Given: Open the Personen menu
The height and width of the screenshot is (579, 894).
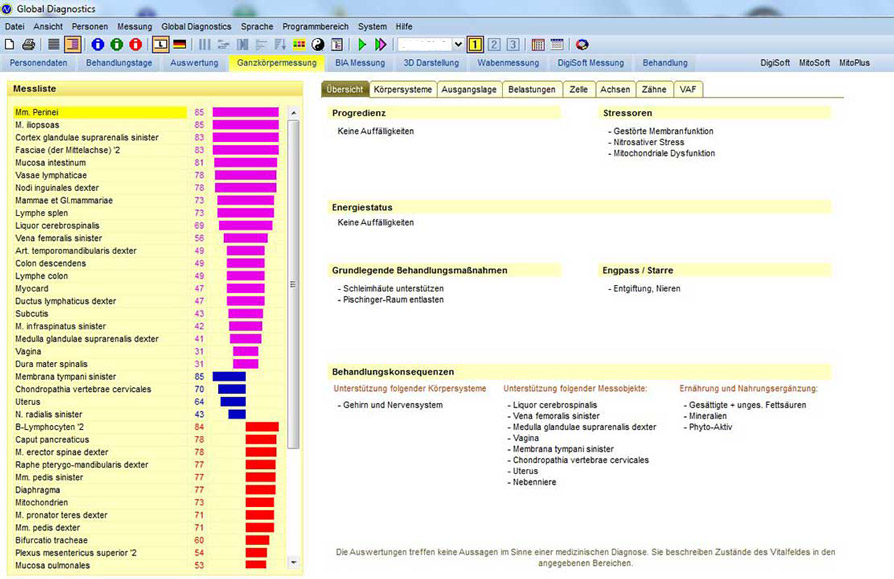Looking at the screenshot, I should point(90,26).
